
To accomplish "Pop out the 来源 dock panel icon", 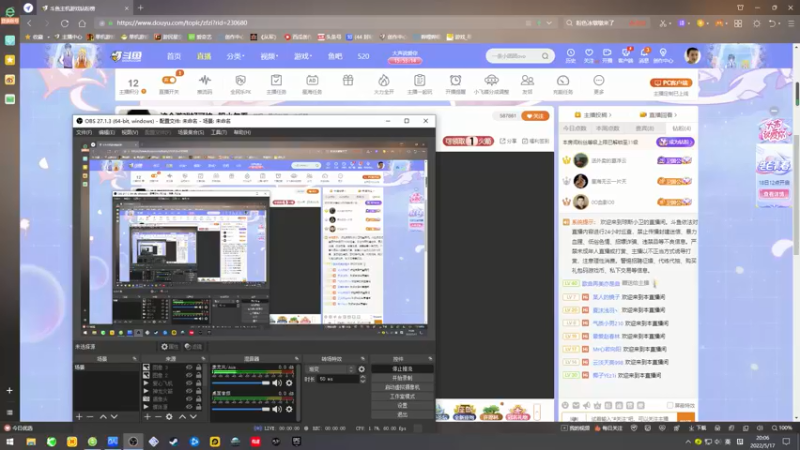I will [203, 359].
